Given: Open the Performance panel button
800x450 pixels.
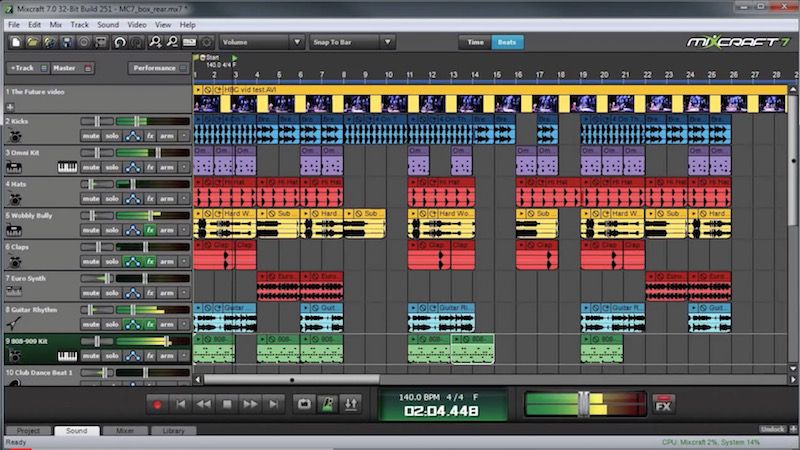Looking at the screenshot, I should (x=159, y=68).
